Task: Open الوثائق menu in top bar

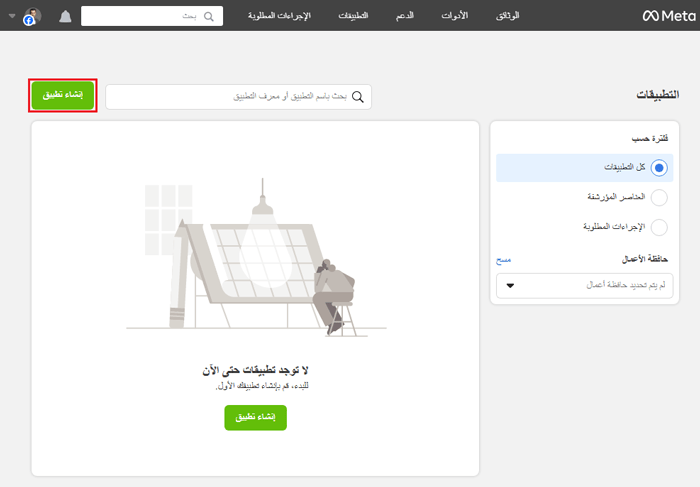Action: pos(507,16)
